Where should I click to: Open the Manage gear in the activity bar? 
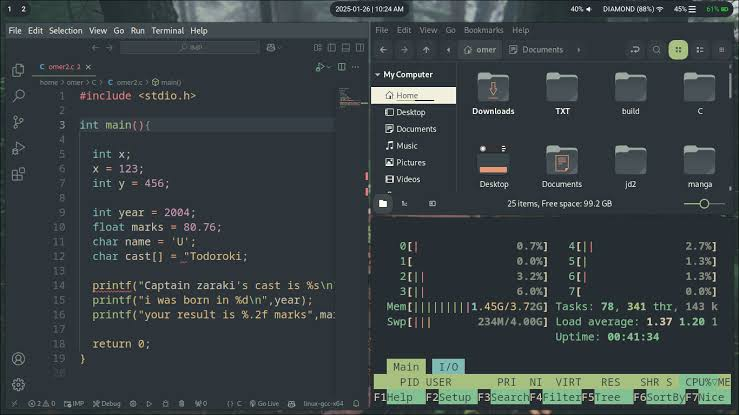pyautogui.click(x=18, y=385)
